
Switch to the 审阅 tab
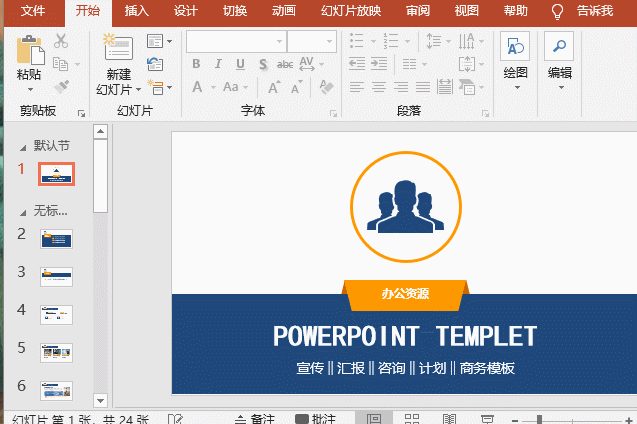point(418,11)
